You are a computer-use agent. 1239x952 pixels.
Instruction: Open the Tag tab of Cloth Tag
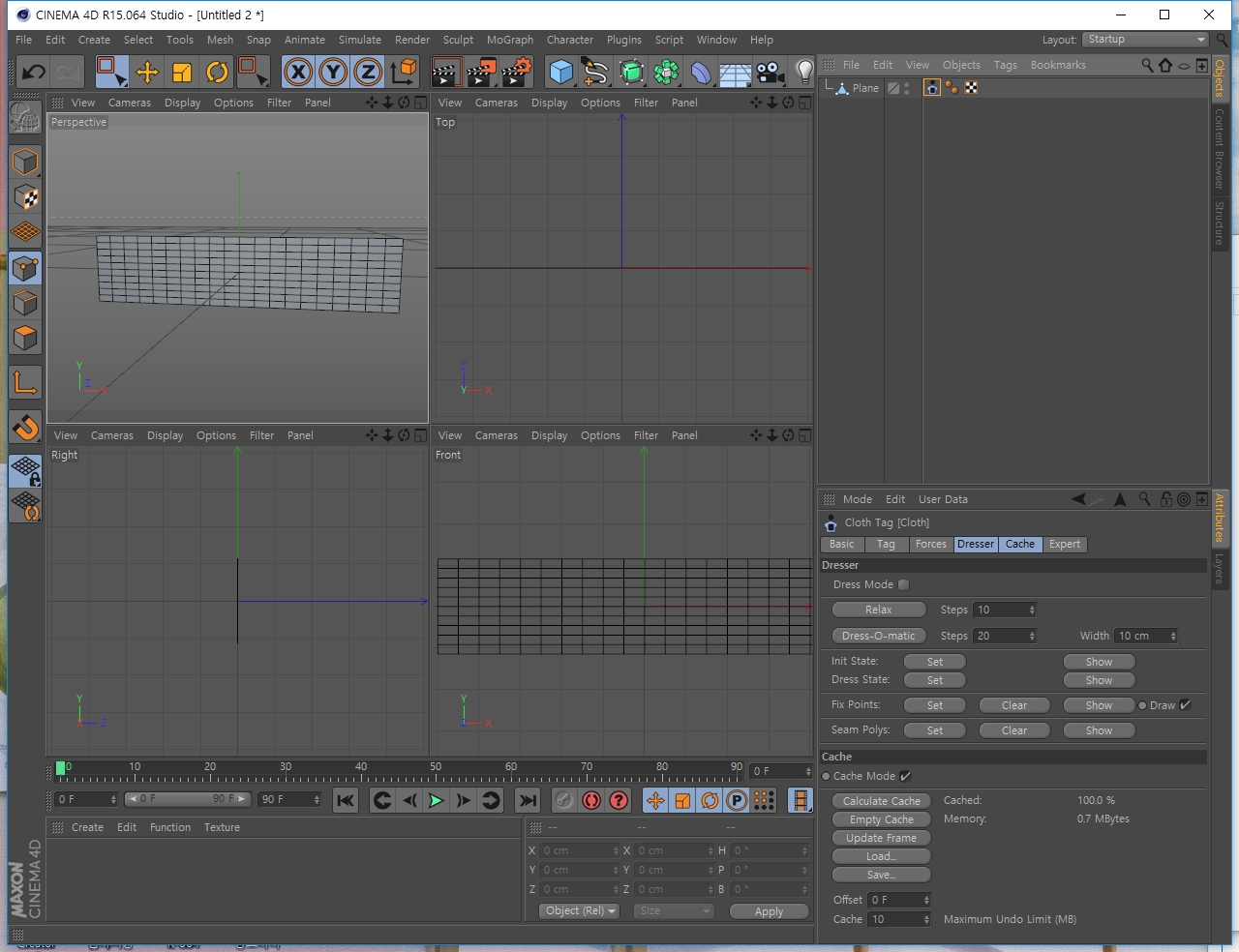(886, 545)
